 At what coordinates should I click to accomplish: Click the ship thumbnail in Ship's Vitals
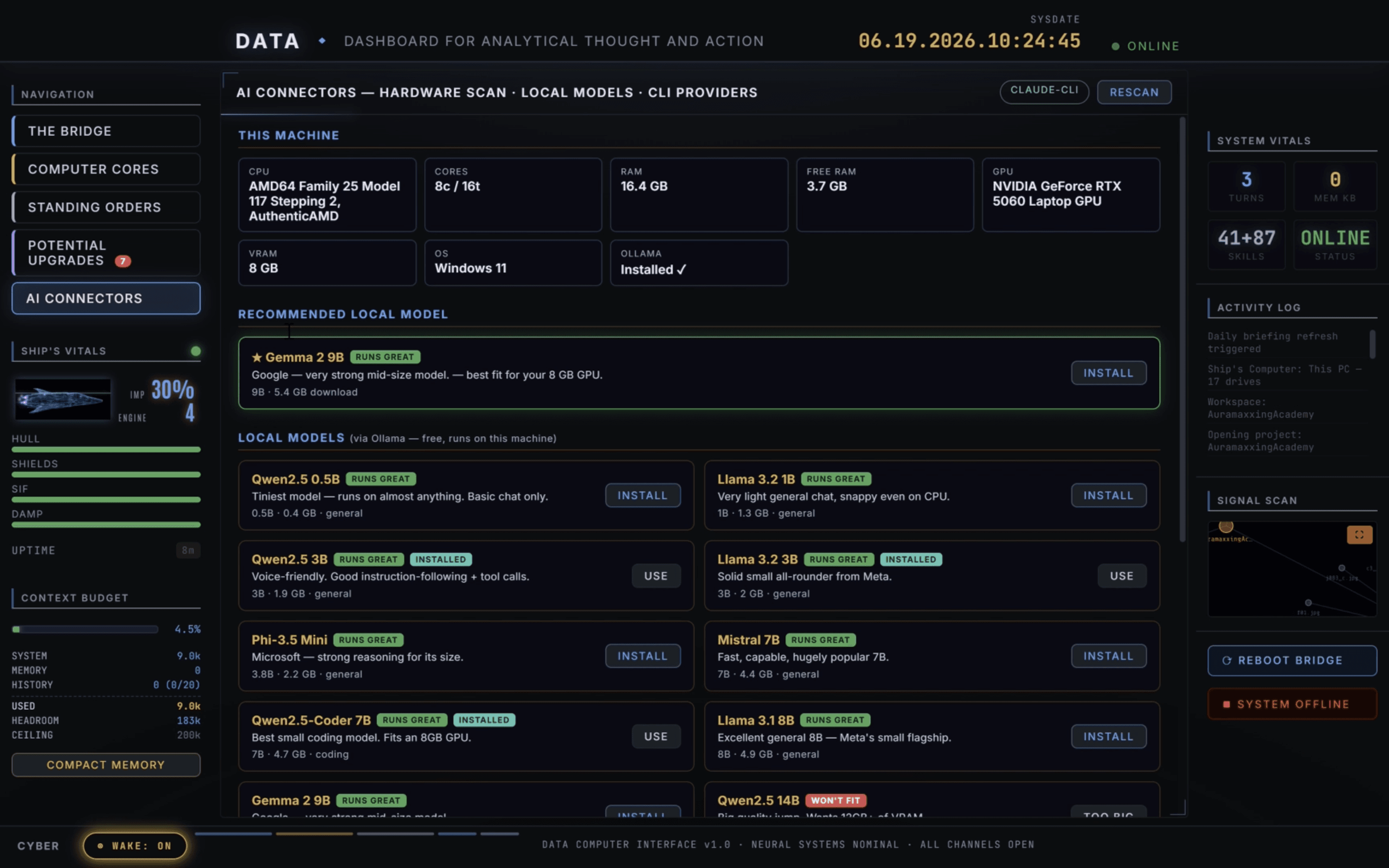coord(63,399)
